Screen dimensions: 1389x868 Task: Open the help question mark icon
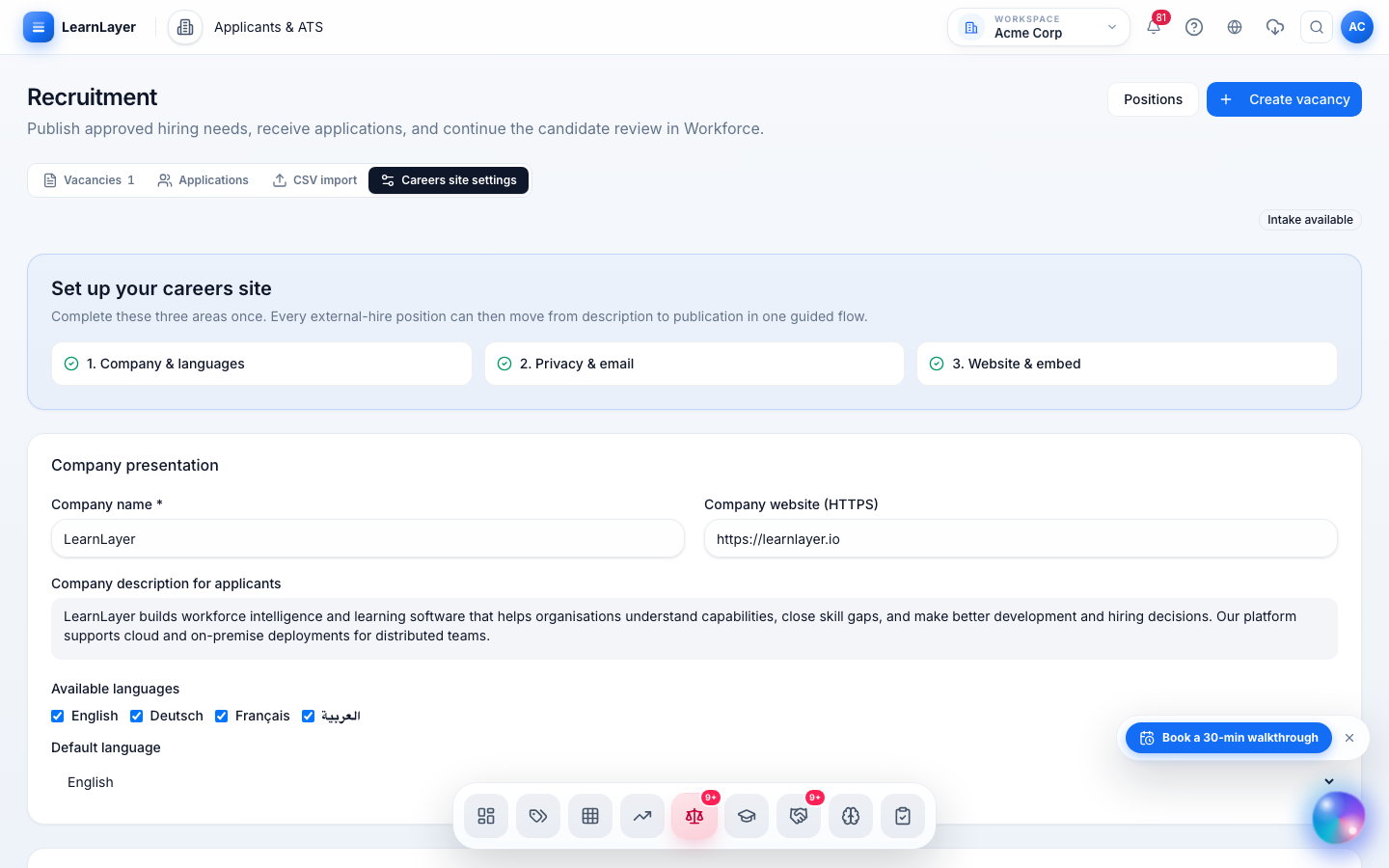point(1194,27)
